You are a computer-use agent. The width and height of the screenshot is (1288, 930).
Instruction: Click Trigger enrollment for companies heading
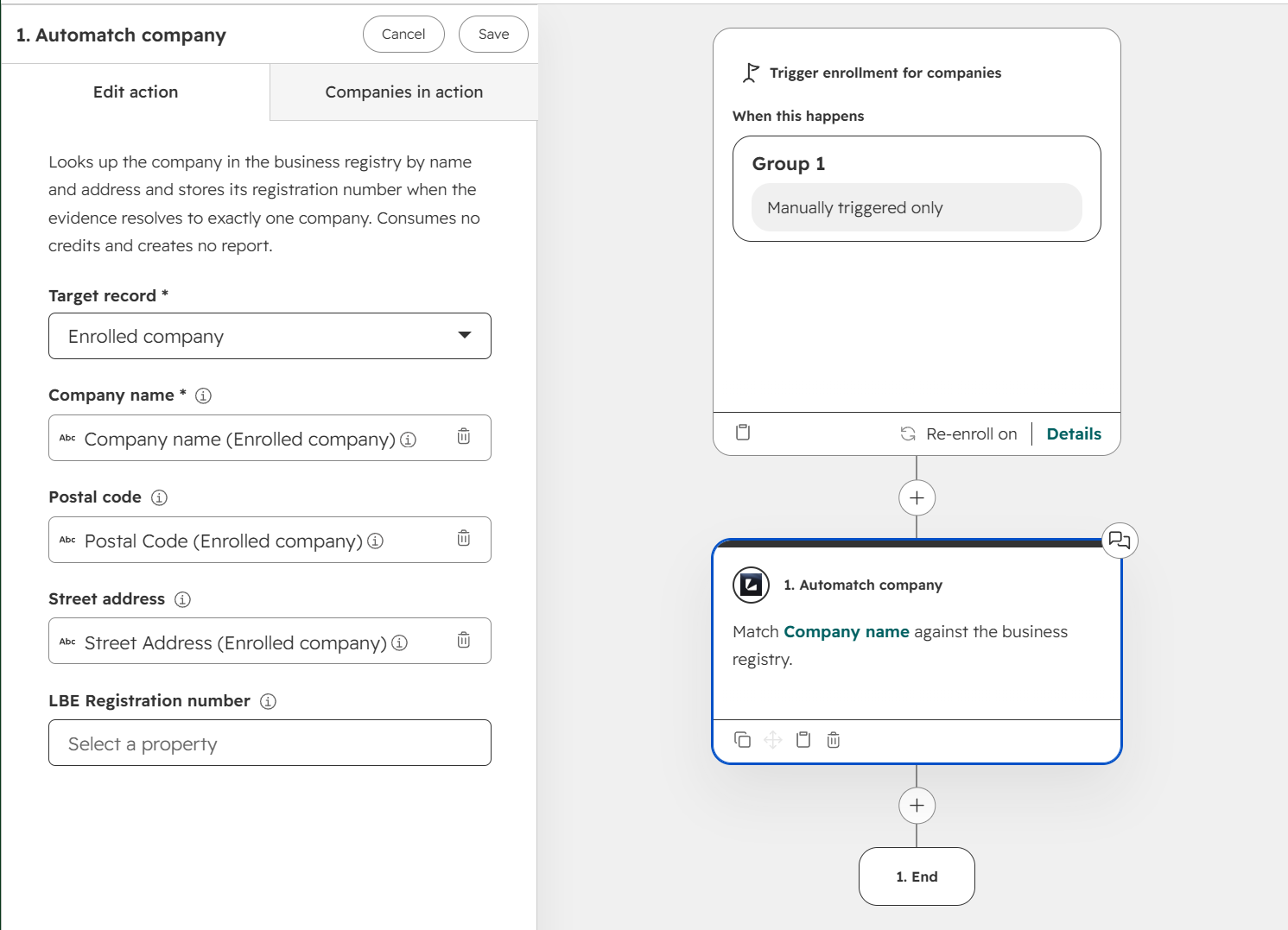coord(885,73)
